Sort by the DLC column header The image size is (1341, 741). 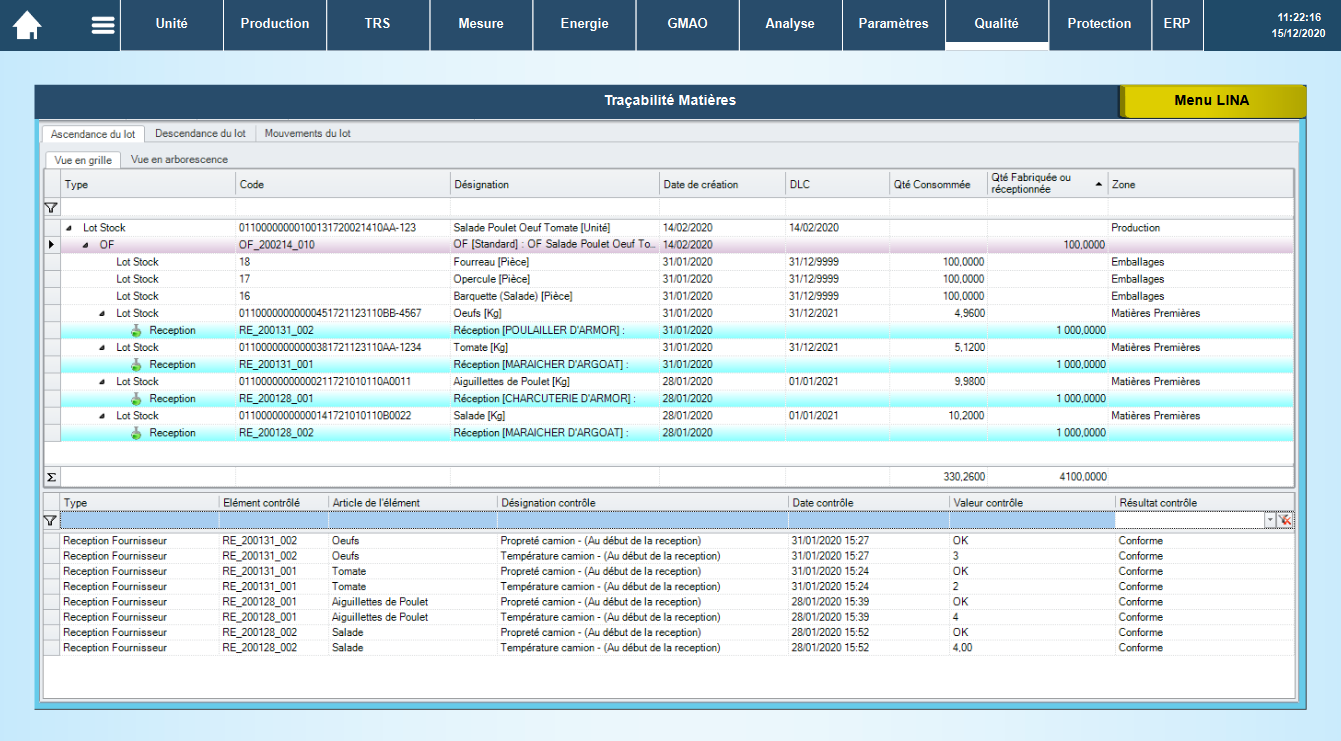pos(837,184)
